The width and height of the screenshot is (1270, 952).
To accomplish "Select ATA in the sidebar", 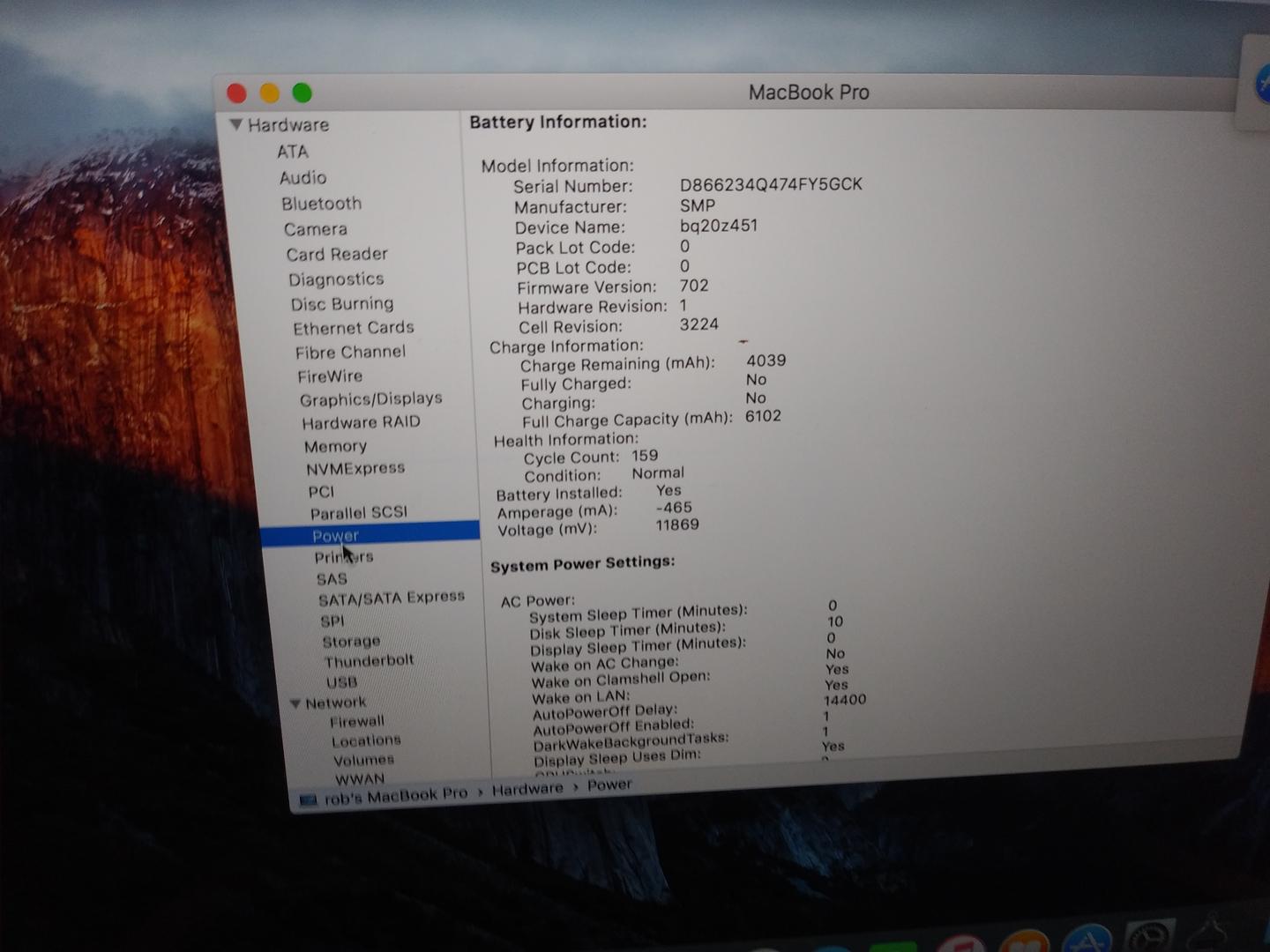I will [x=292, y=152].
